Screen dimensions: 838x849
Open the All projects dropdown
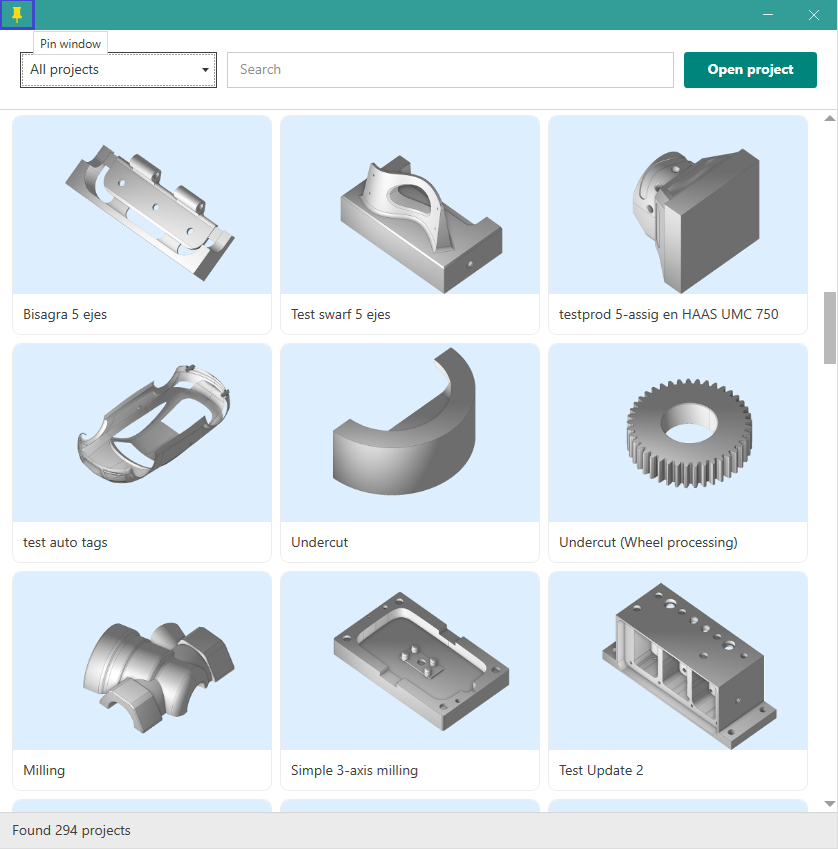pyautogui.click(x=118, y=70)
